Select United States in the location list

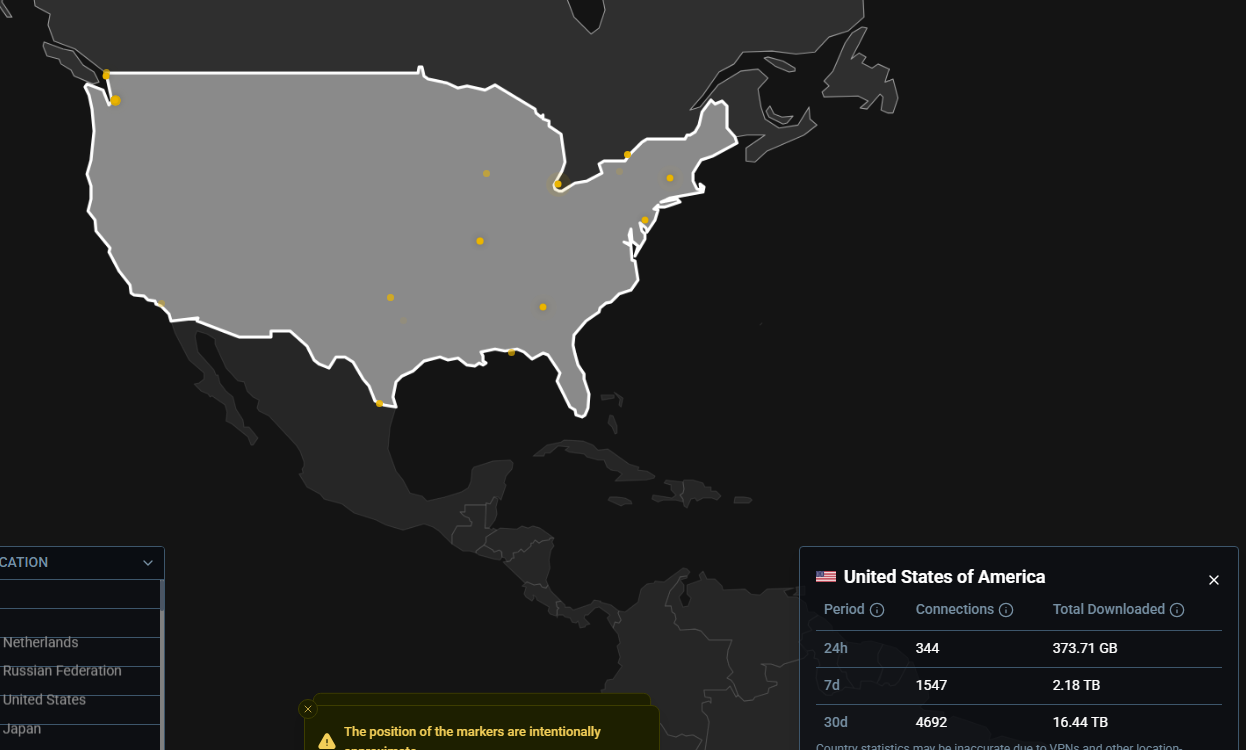coord(44,700)
